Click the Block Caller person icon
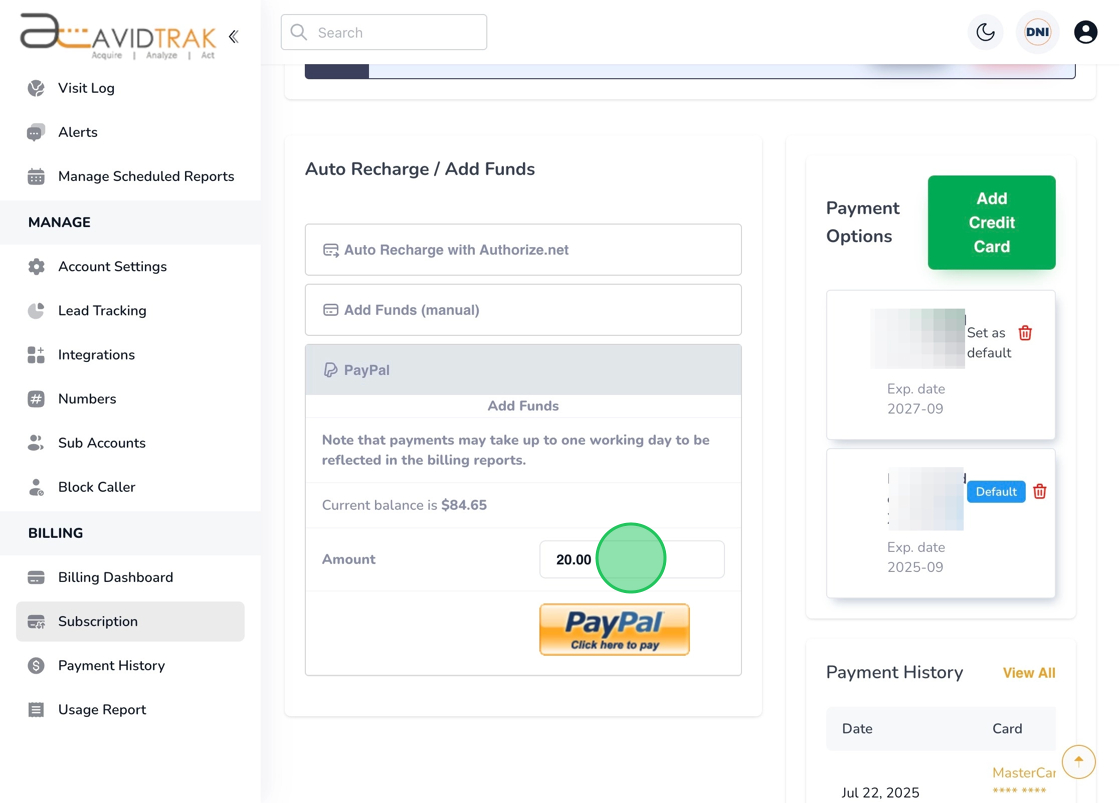1120x803 pixels. coord(36,487)
